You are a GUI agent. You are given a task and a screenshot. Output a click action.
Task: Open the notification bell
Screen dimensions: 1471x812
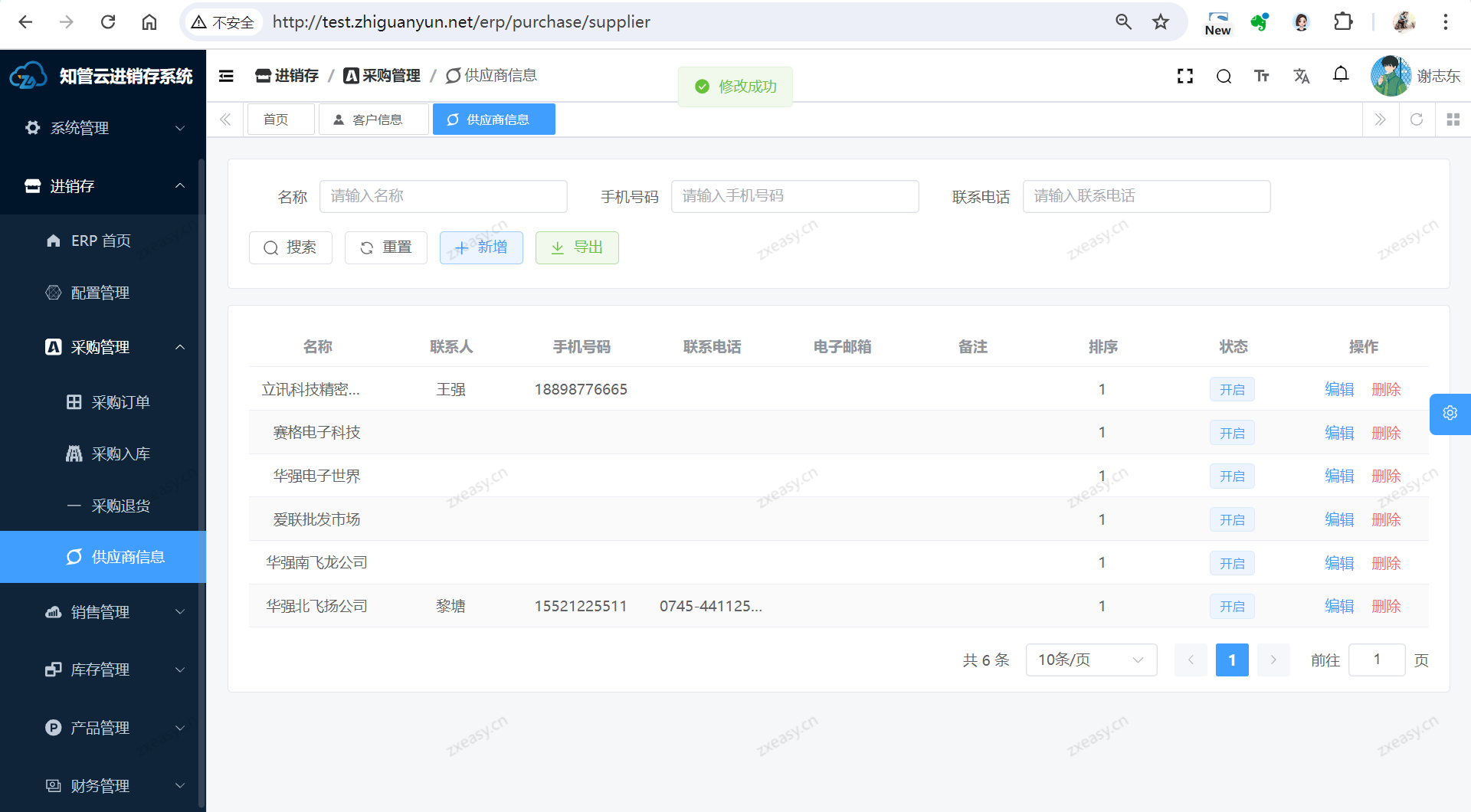(1340, 74)
